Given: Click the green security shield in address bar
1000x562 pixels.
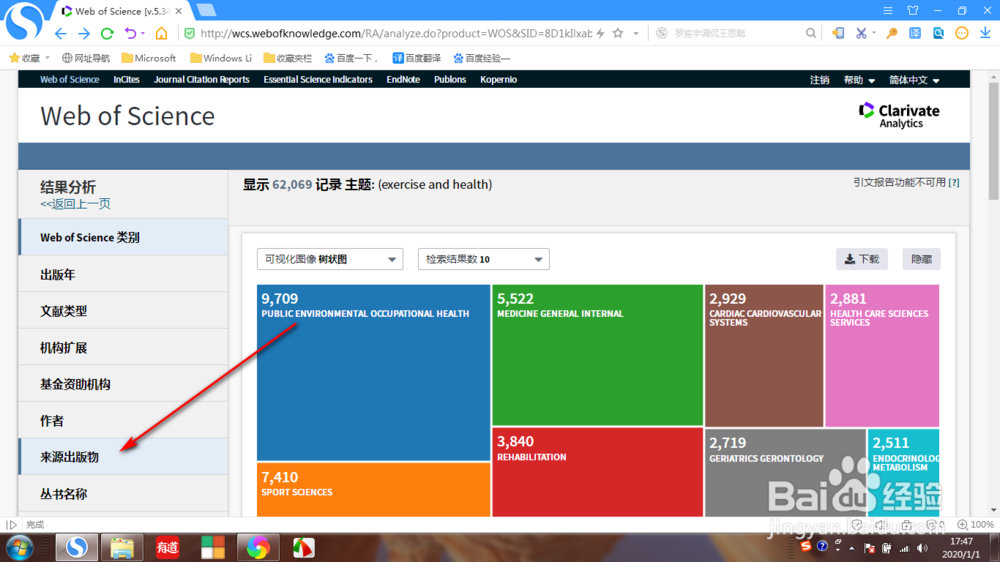Looking at the screenshot, I should 189,33.
